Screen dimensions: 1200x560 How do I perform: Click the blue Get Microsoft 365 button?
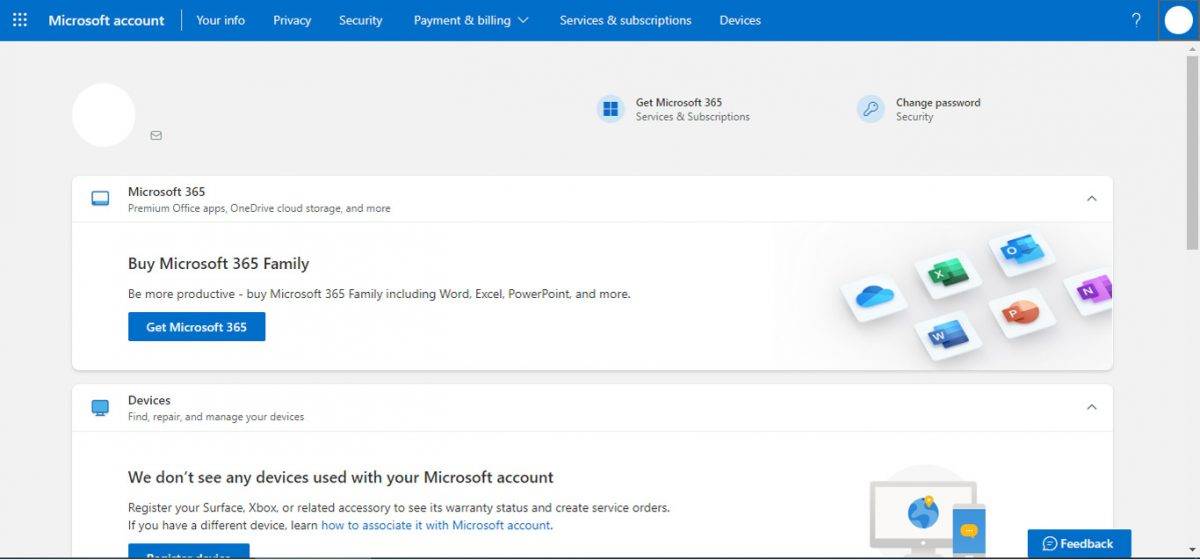pos(197,327)
